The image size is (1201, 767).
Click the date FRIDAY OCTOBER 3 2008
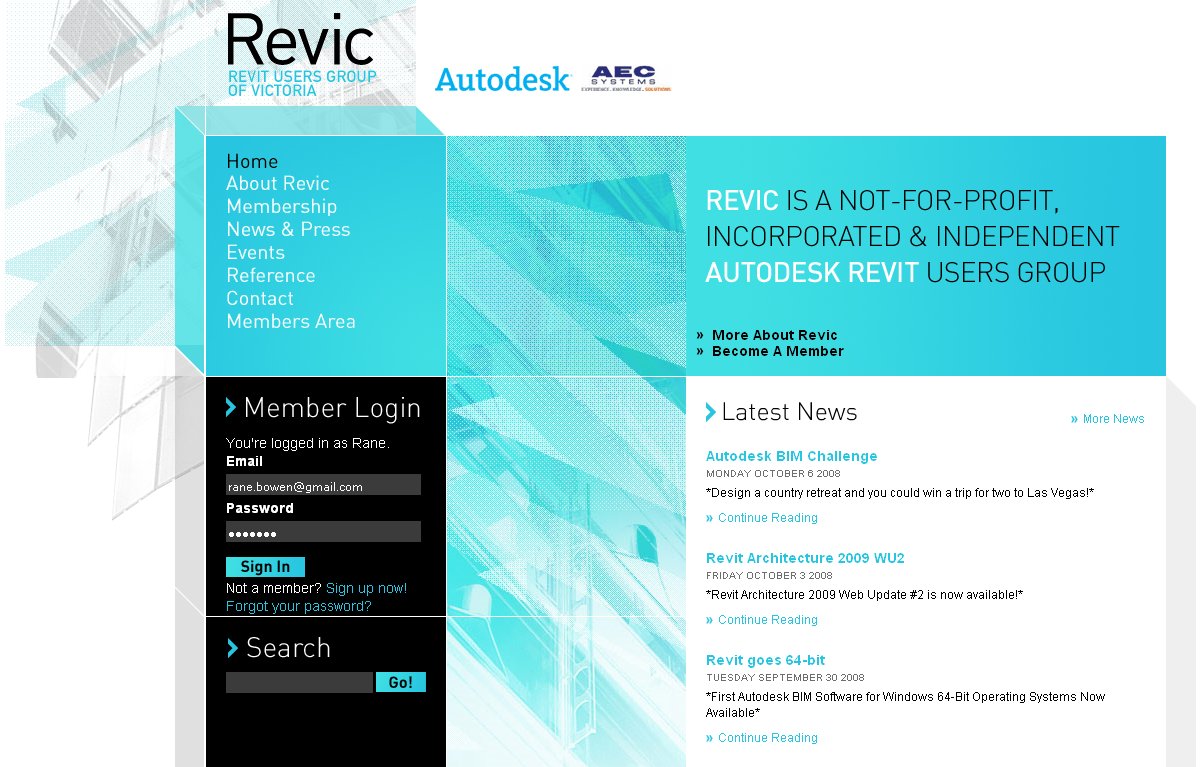pyautogui.click(x=769, y=576)
